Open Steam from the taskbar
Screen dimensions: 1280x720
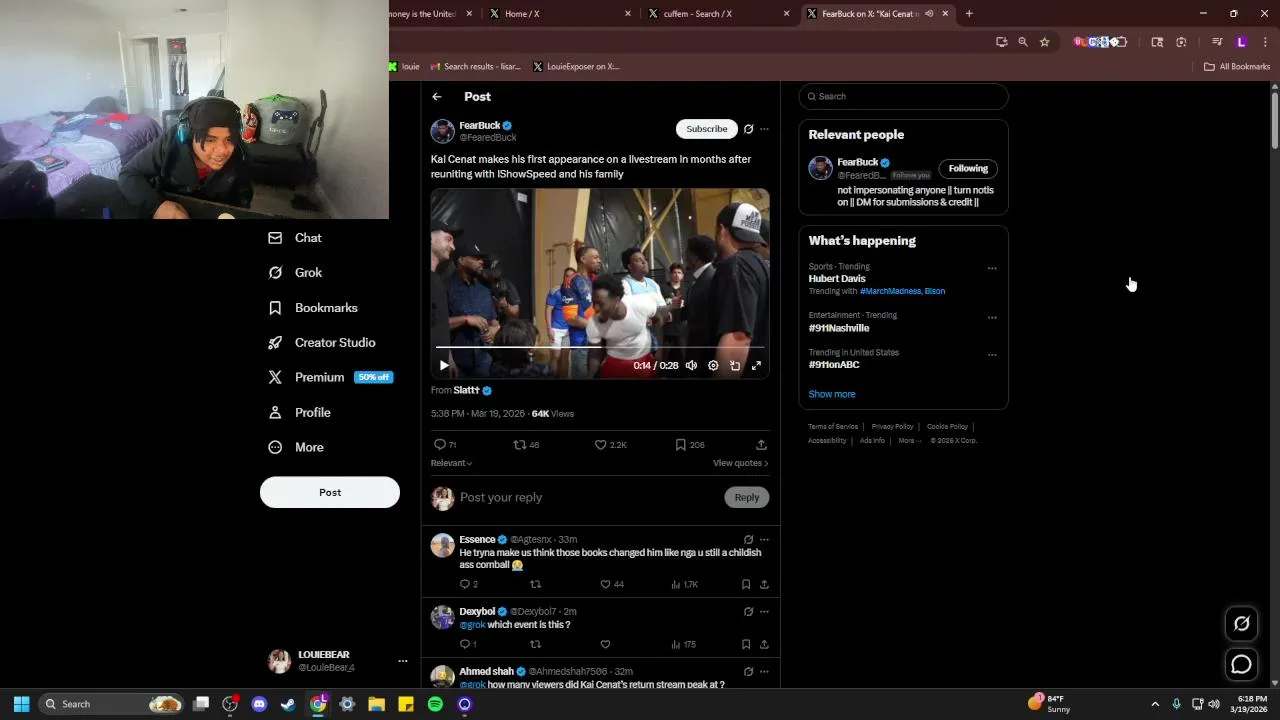(288, 704)
